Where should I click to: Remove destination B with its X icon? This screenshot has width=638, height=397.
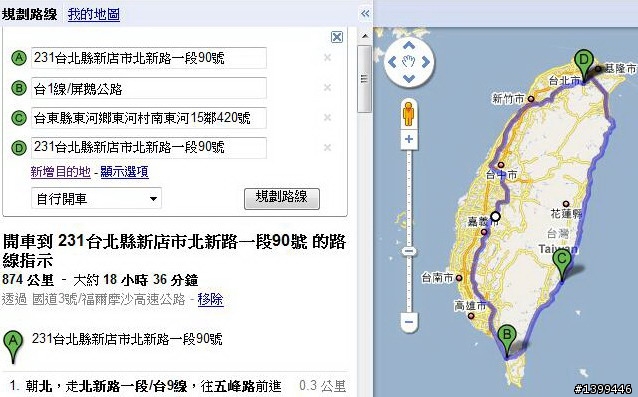(x=327, y=87)
